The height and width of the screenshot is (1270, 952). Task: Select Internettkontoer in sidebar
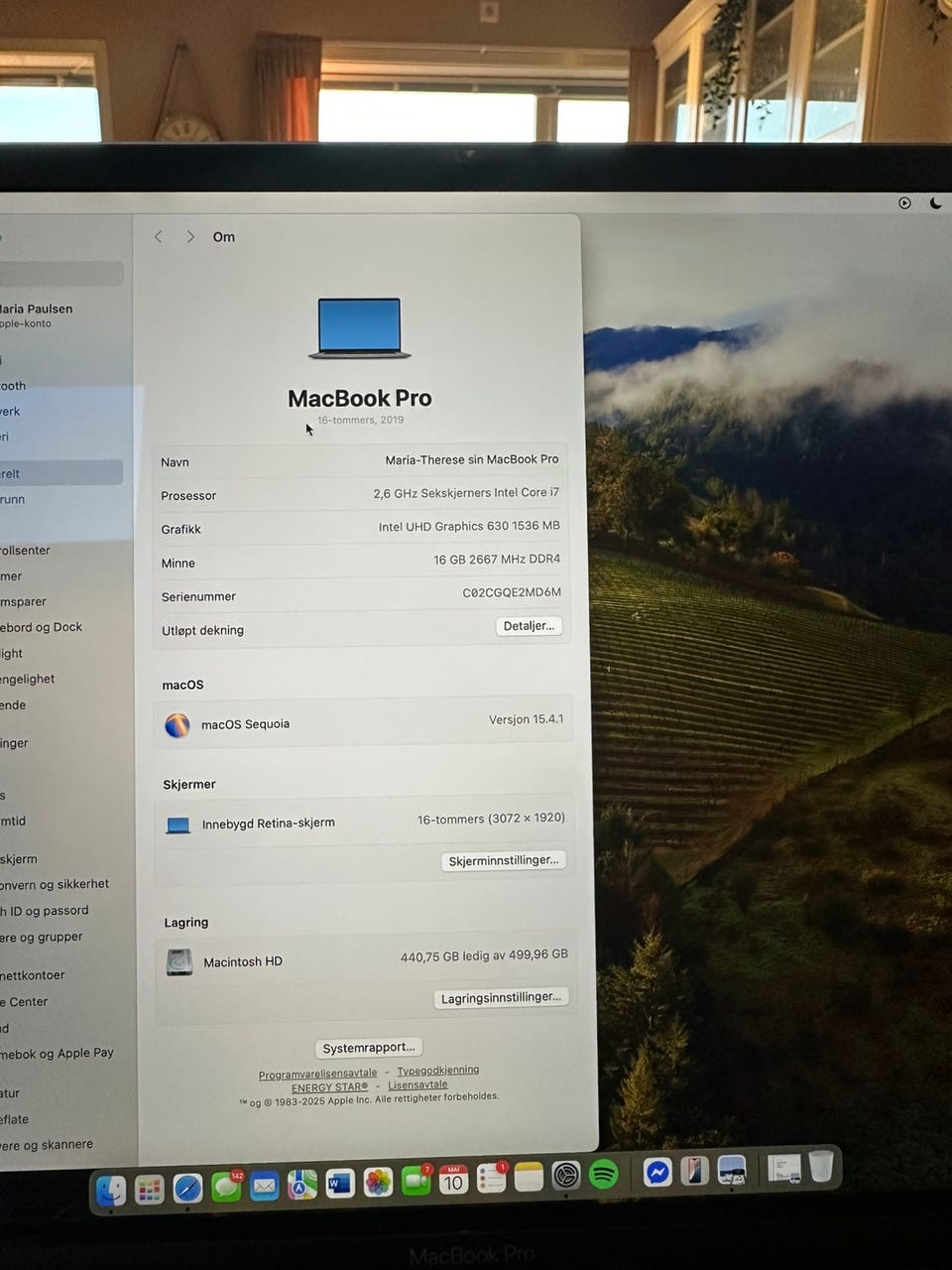[33, 975]
